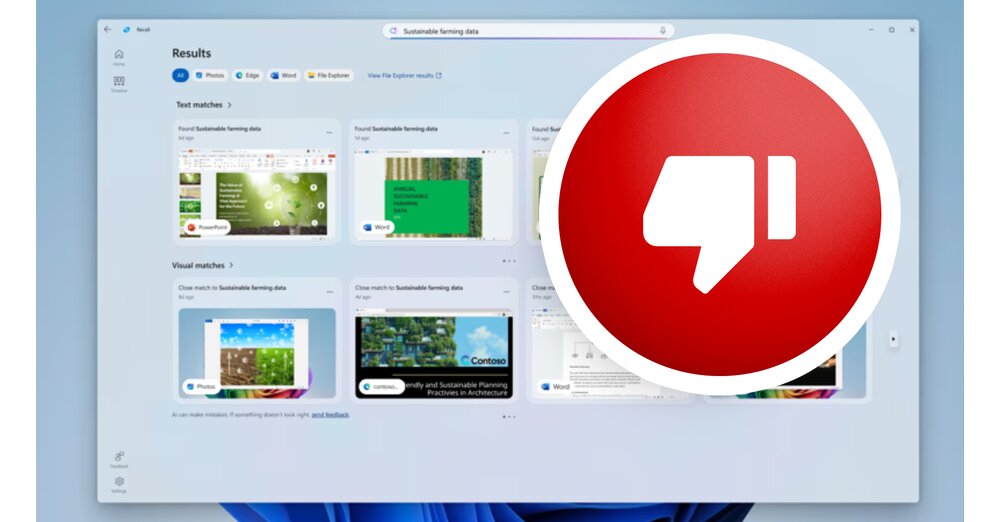Filter results by File Explorer

(328, 75)
